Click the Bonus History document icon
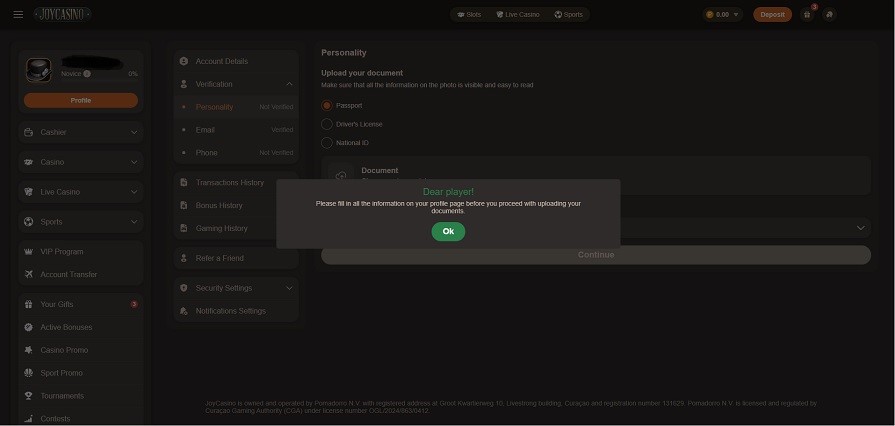The image size is (895, 426). 184,206
